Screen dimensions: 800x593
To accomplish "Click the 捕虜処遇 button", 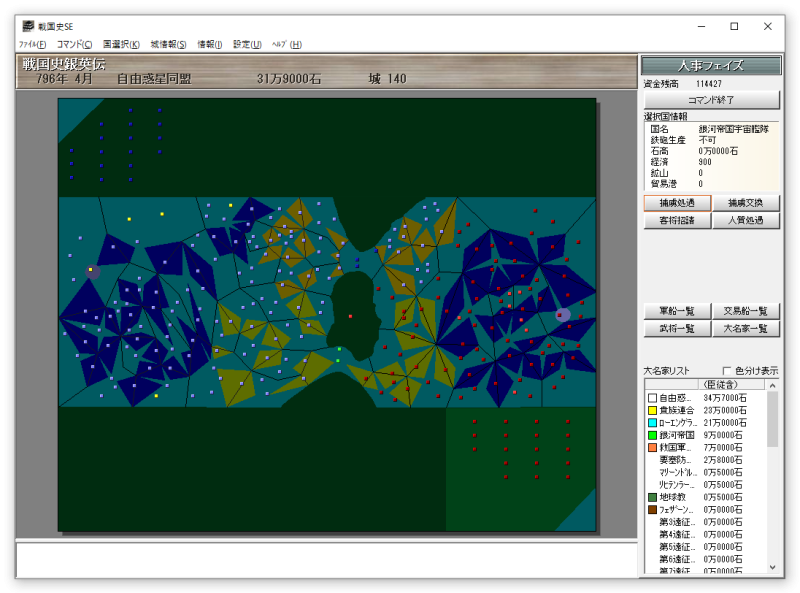I will [x=677, y=203].
